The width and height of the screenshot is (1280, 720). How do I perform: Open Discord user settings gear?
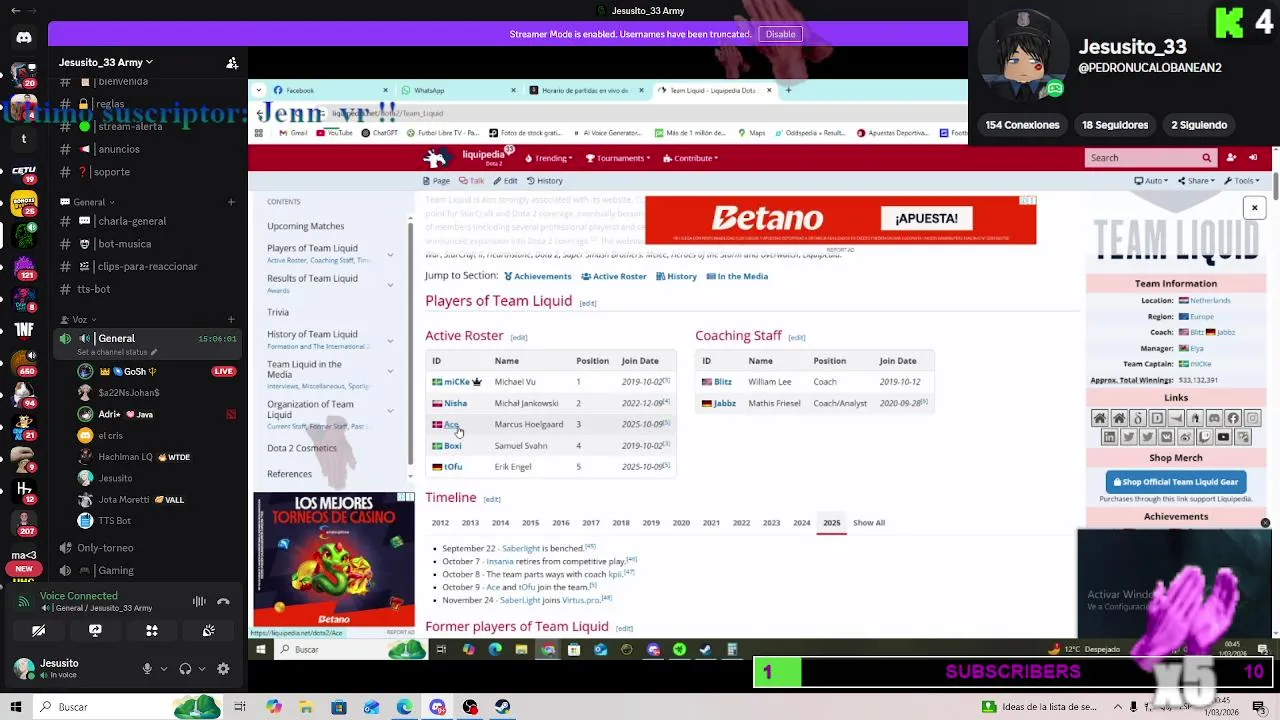point(223,669)
